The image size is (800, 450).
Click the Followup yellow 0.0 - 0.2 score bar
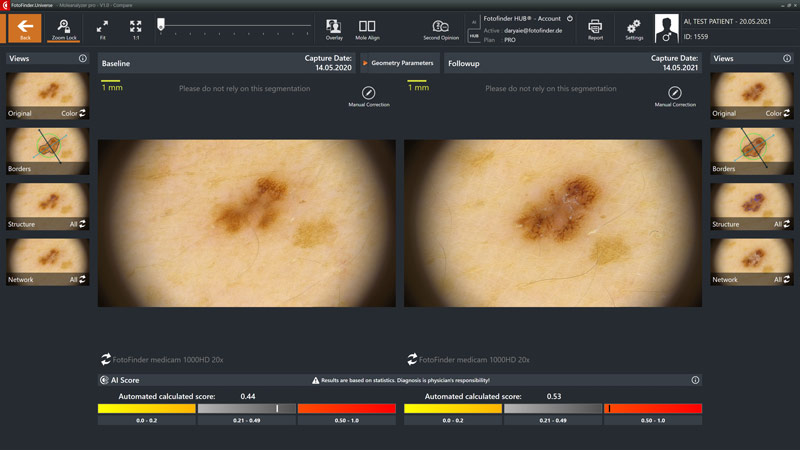pyautogui.click(x=453, y=409)
